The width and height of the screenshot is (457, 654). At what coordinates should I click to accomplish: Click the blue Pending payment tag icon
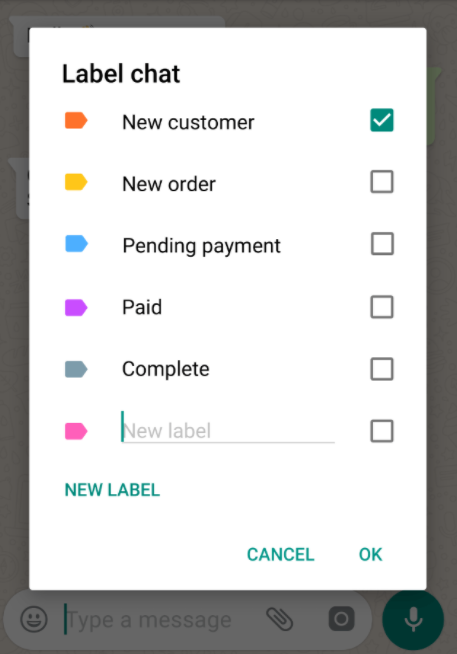point(76,244)
